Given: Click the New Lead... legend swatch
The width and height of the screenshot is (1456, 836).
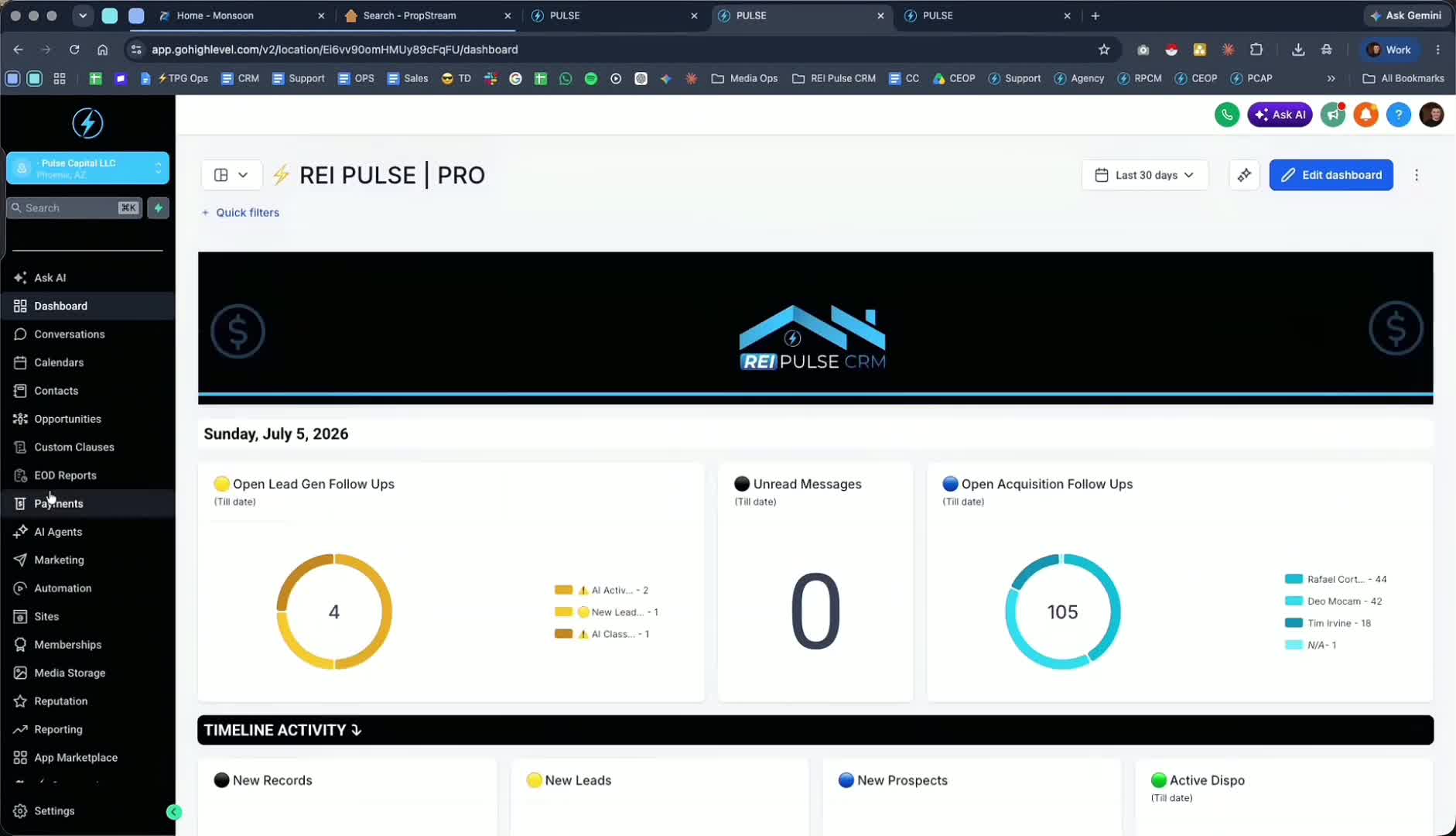Looking at the screenshot, I should (563, 612).
